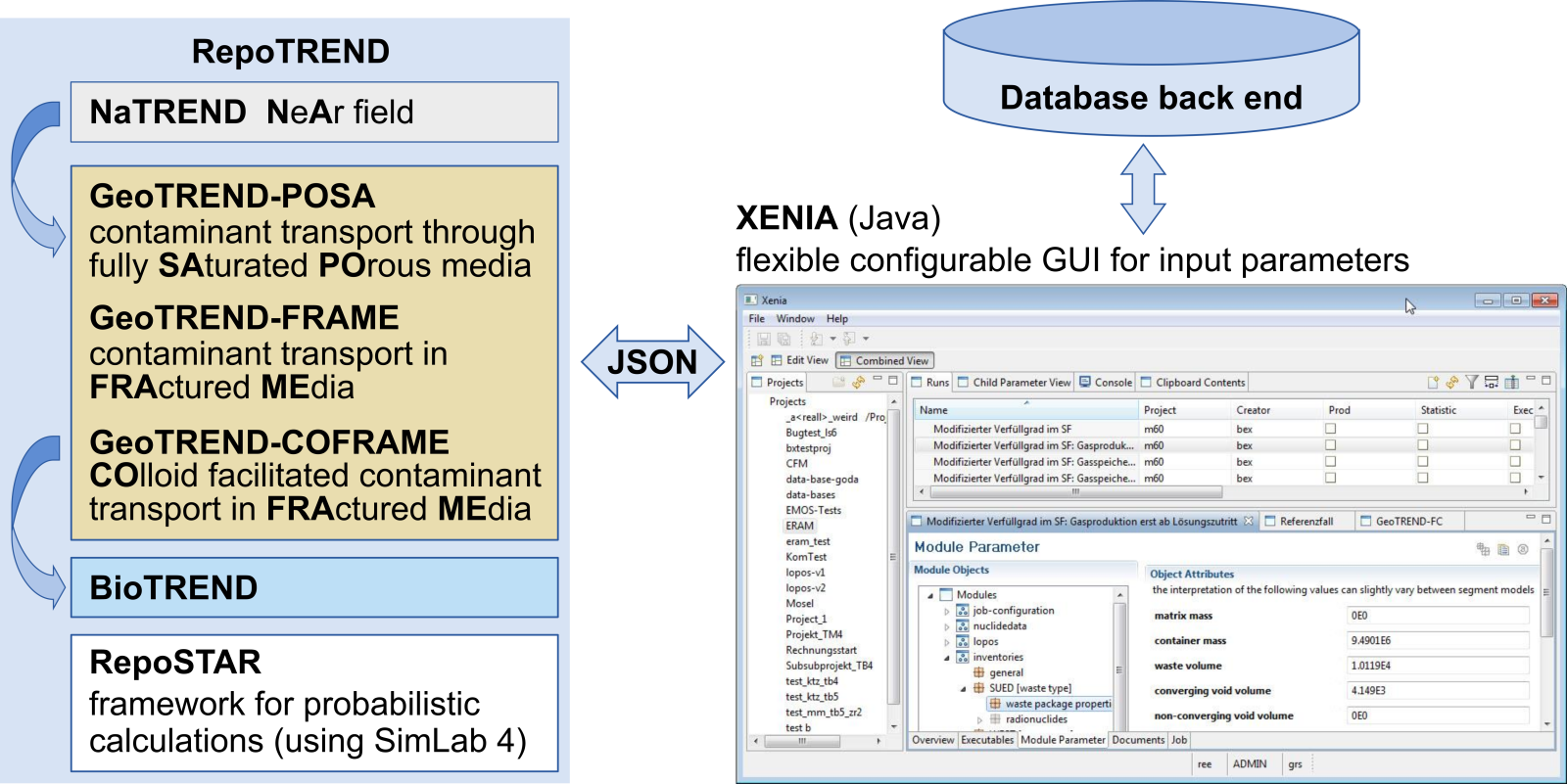Minimize the Projects panel

click(x=878, y=380)
